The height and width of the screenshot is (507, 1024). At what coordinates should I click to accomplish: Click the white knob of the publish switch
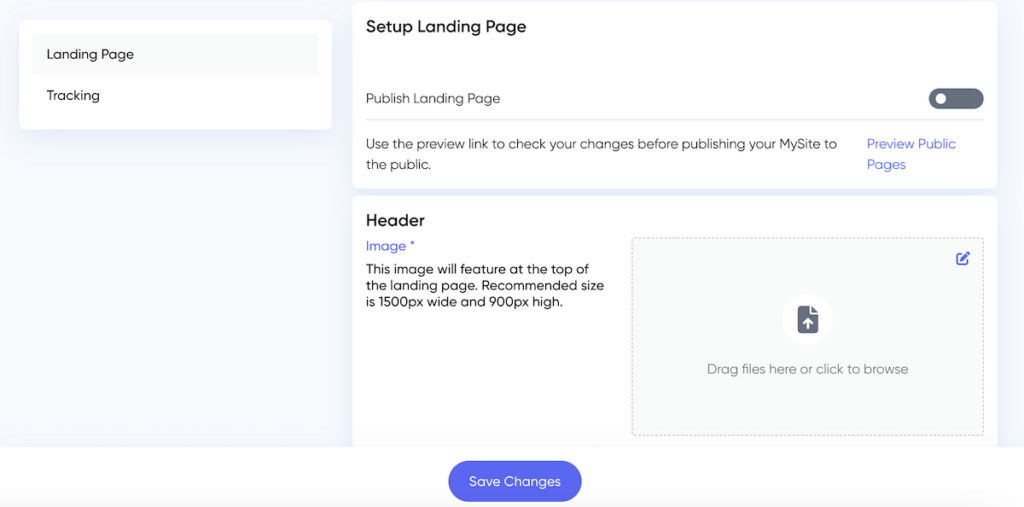(x=941, y=99)
